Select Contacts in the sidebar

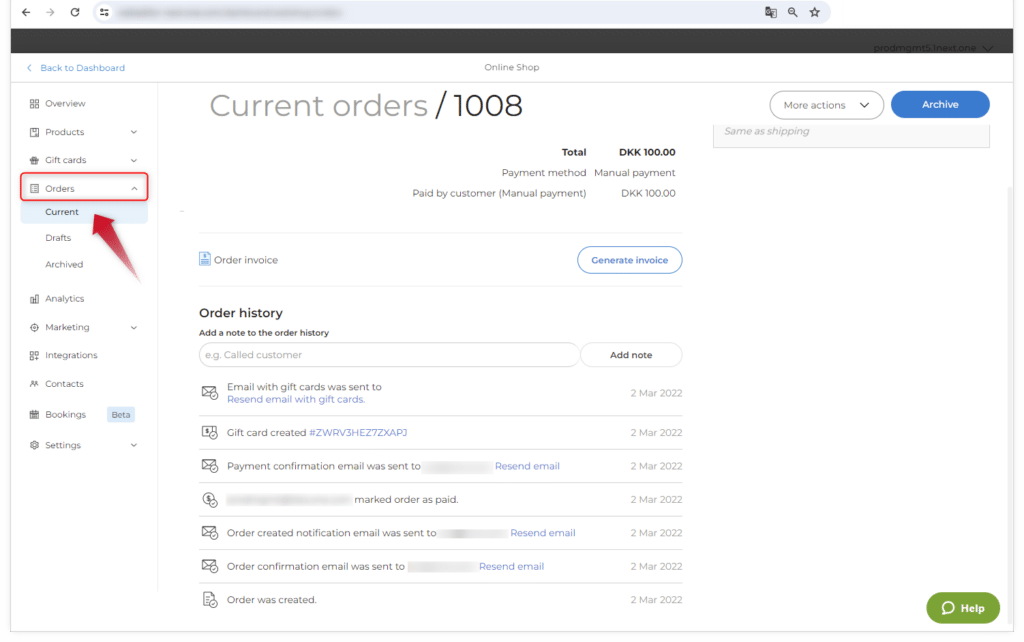[x=64, y=384]
